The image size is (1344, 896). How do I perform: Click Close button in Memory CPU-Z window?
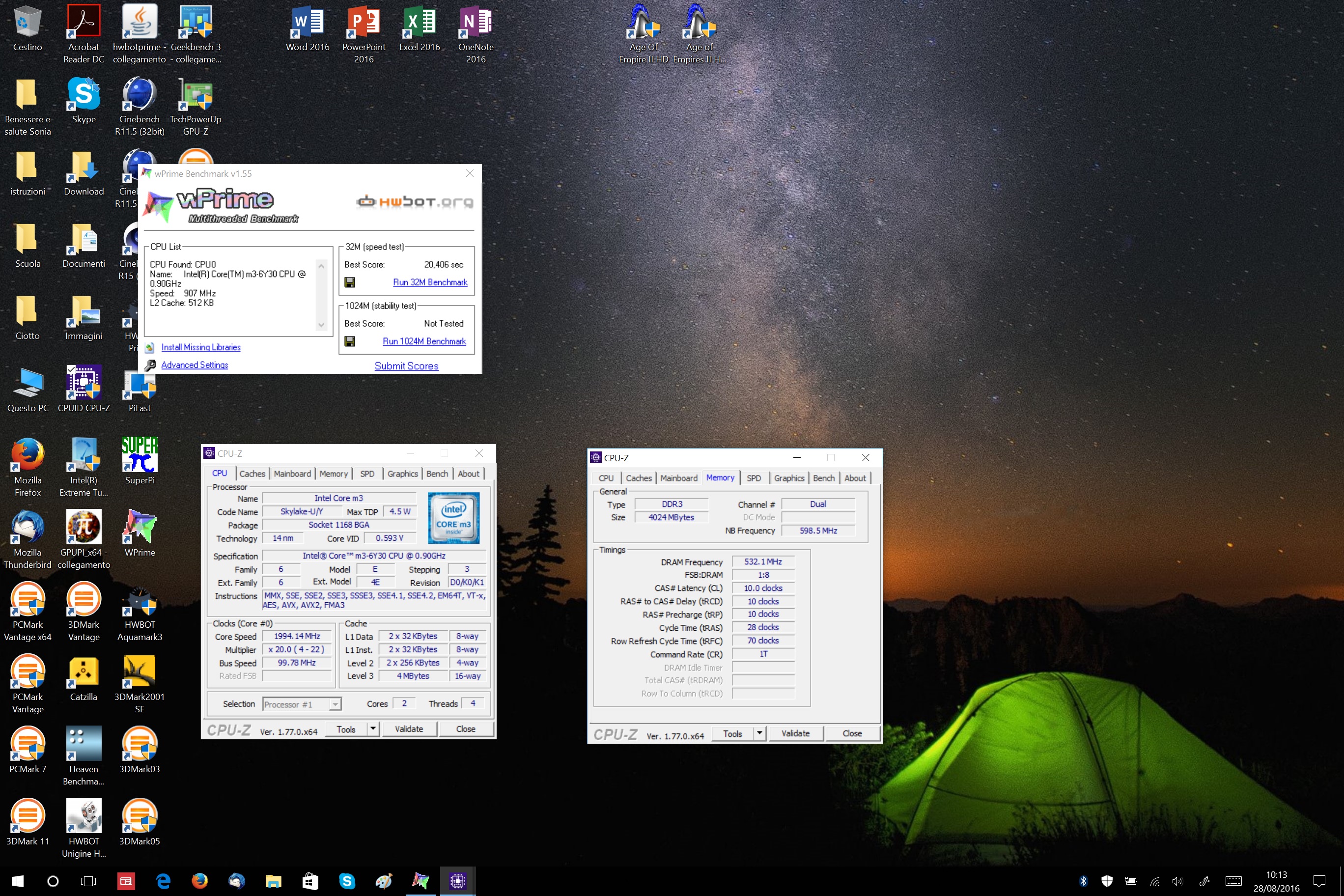click(x=852, y=734)
